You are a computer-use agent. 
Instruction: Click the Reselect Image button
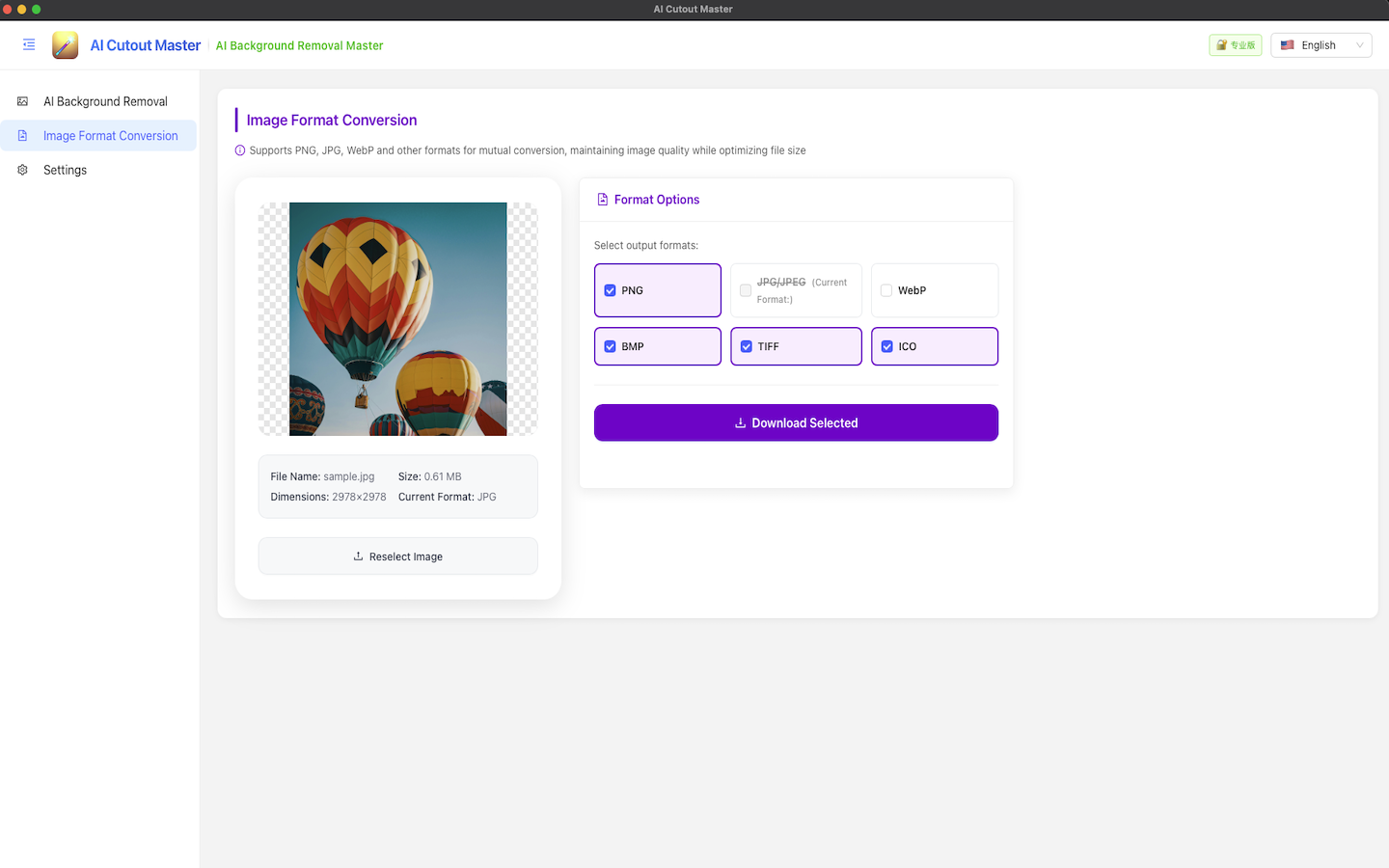[397, 556]
